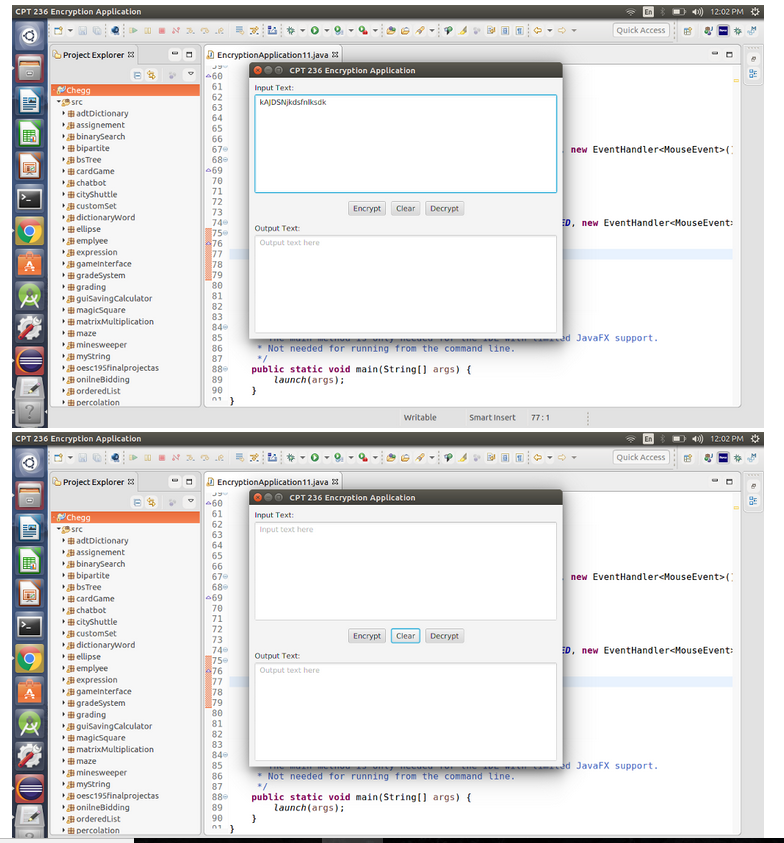Screen dimensions: 784x843
Task: Open Eclipse launcher icon in upper screenshot dock
Action: (x=30, y=360)
